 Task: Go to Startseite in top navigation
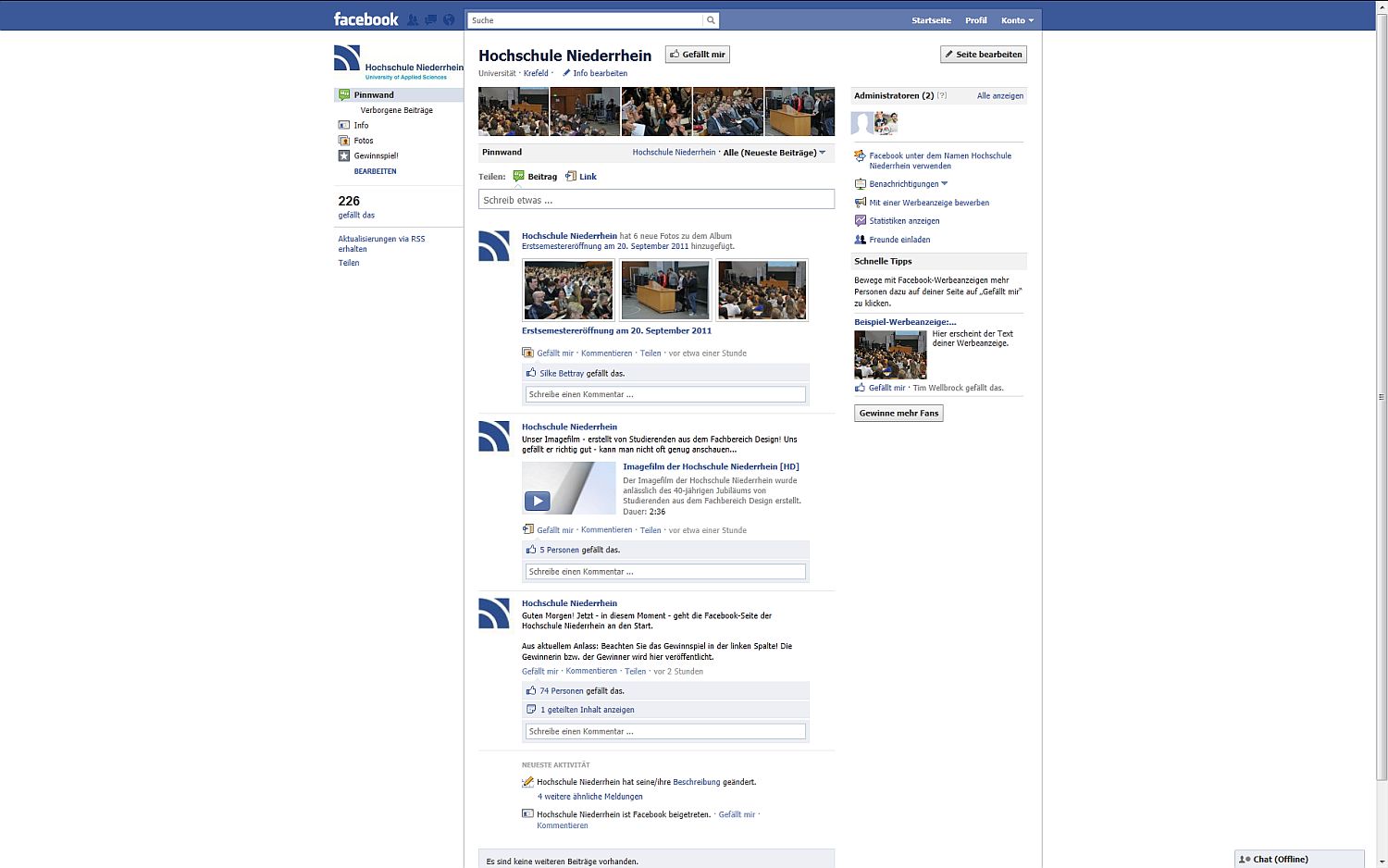(x=931, y=20)
